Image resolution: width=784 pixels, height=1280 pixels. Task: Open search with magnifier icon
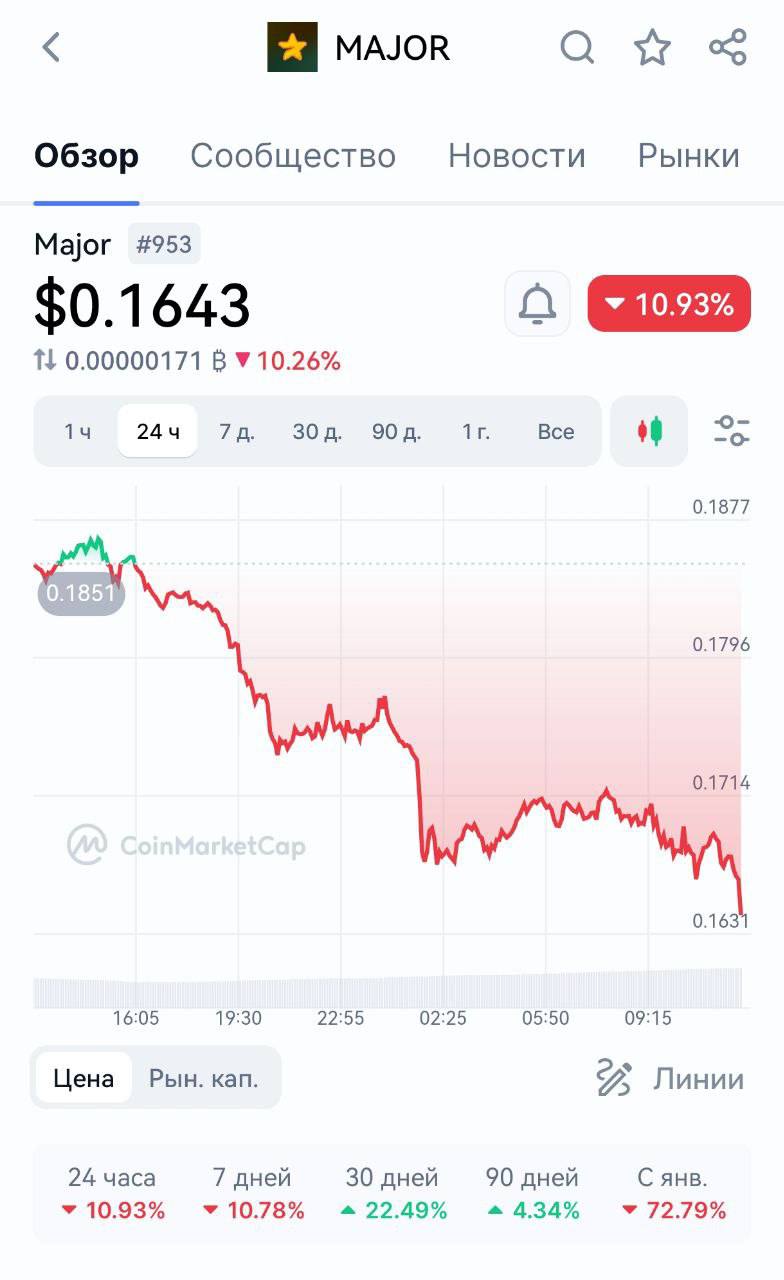pos(577,47)
